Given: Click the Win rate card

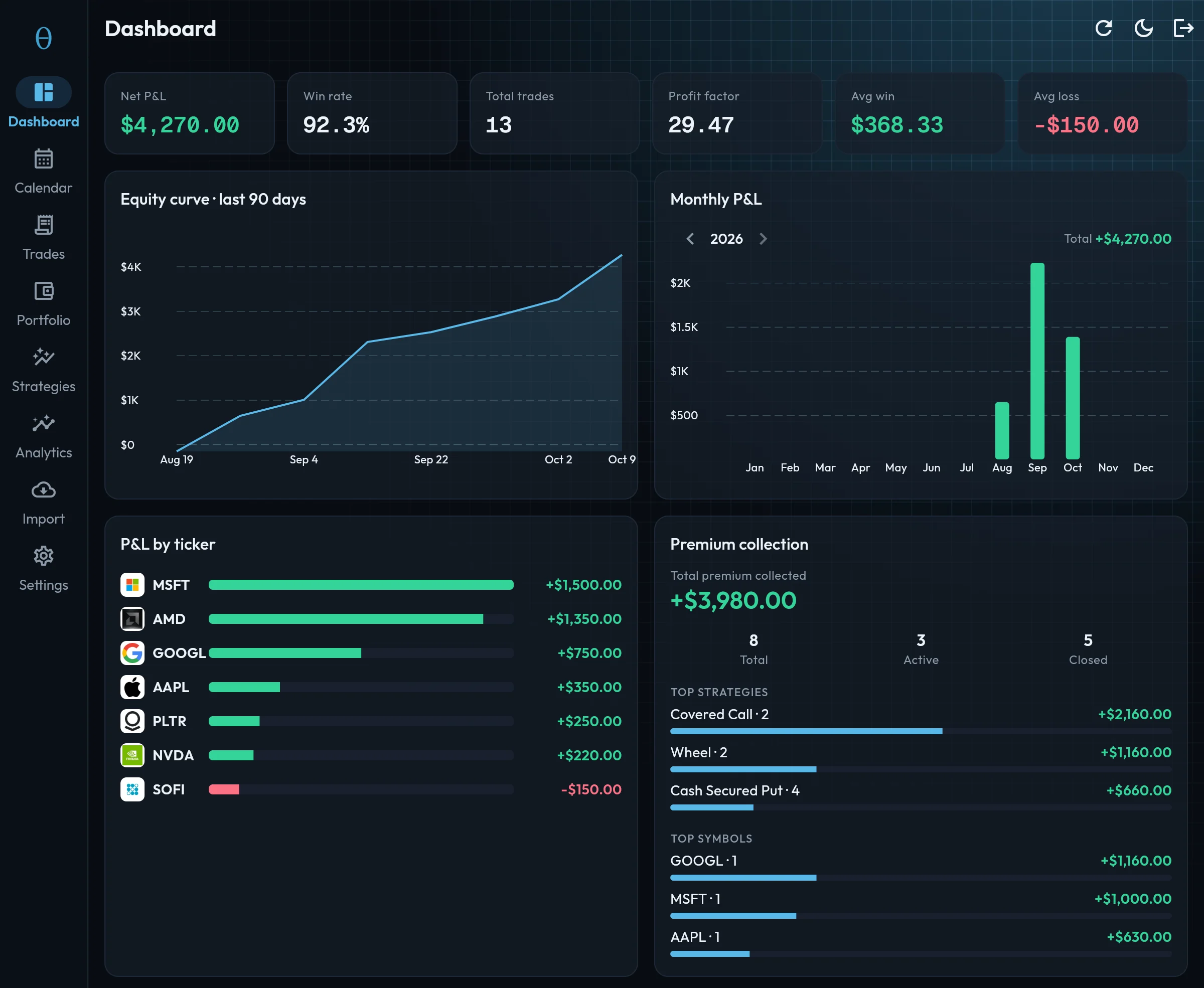Looking at the screenshot, I should (x=372, y=113).
